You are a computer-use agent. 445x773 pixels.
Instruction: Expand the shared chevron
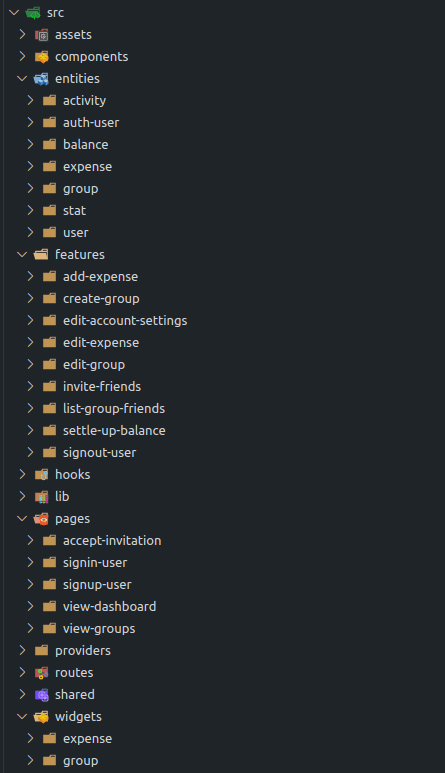click(22, 694)
